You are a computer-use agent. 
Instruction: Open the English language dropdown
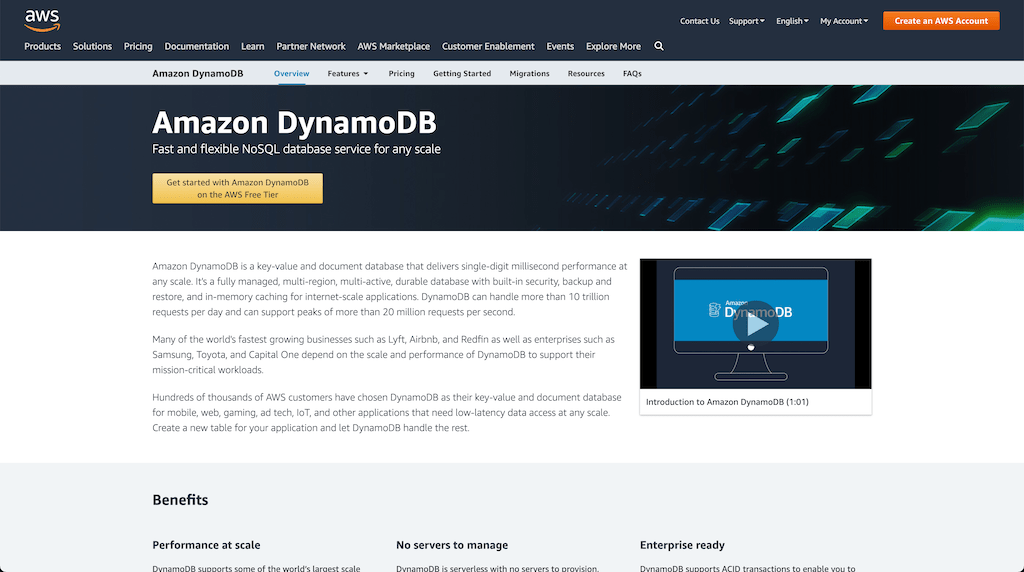(x=792, y=21)
